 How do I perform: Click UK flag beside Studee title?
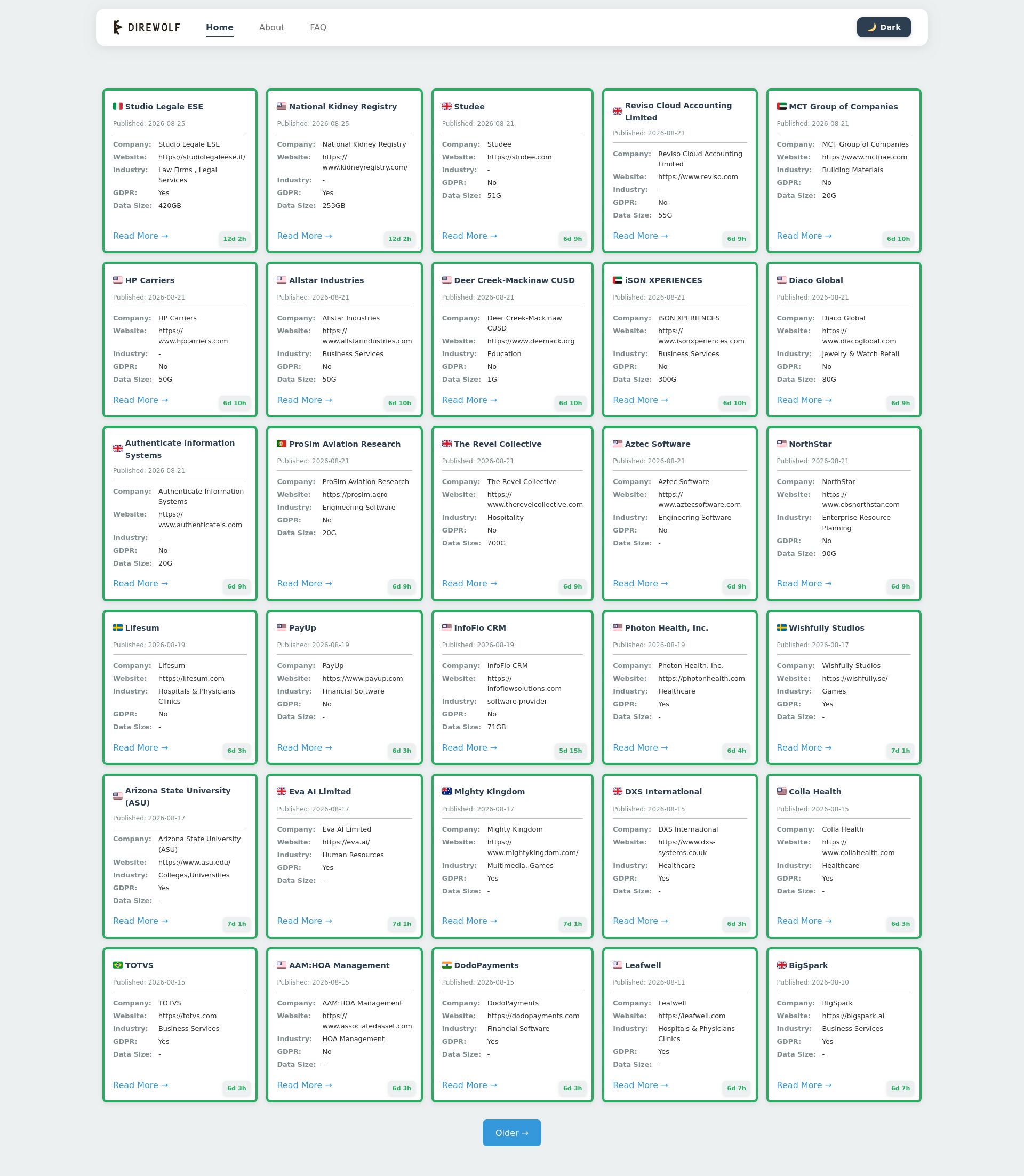pyautogui.click(x=447, y=106)
